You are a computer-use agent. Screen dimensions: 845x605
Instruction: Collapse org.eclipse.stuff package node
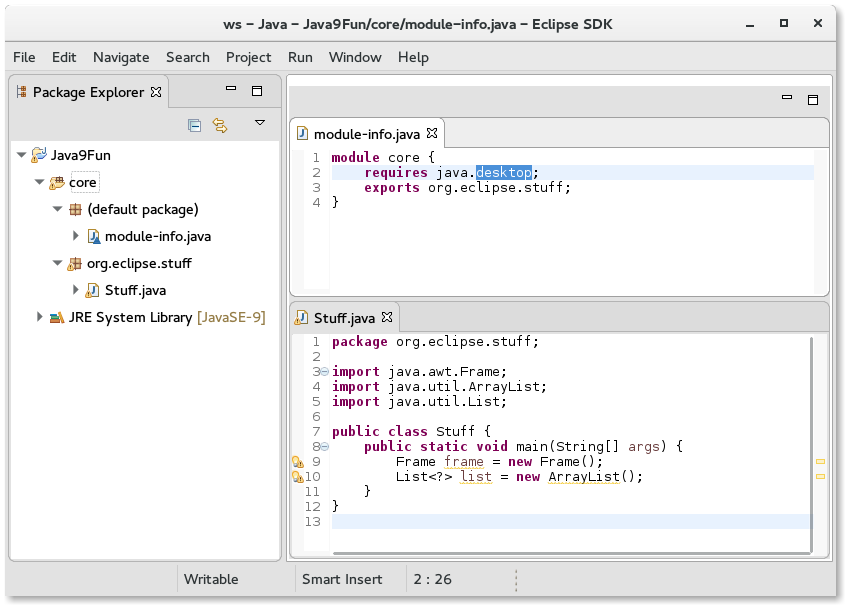point(57,263)
